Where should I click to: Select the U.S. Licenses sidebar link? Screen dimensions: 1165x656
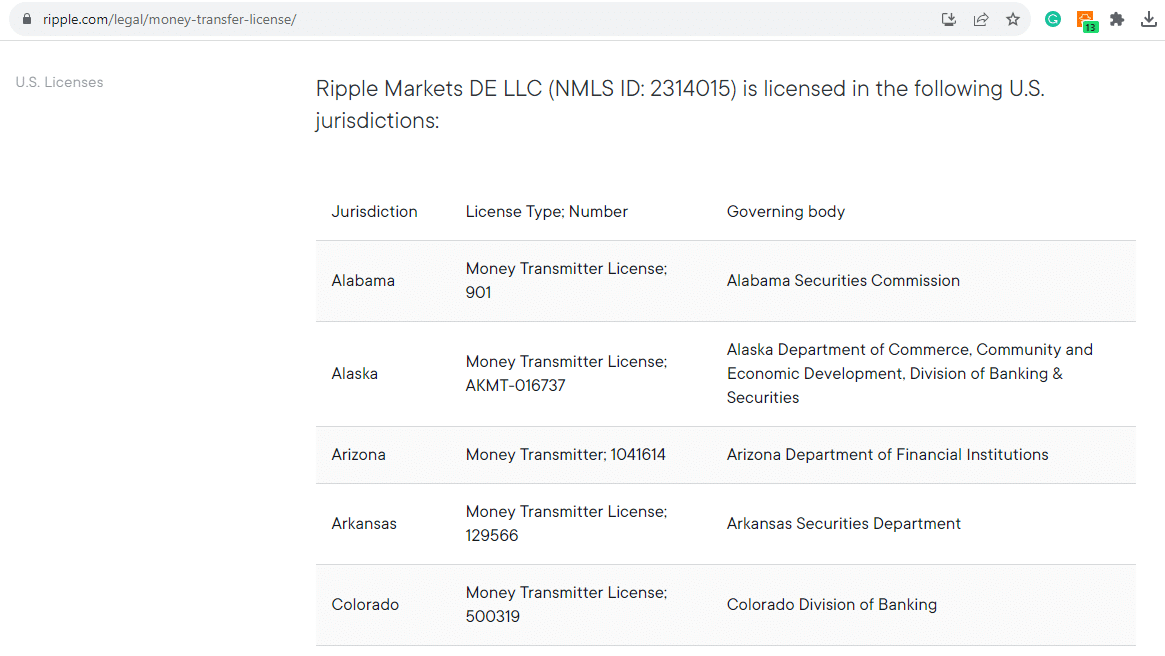(x=59, y=82)
